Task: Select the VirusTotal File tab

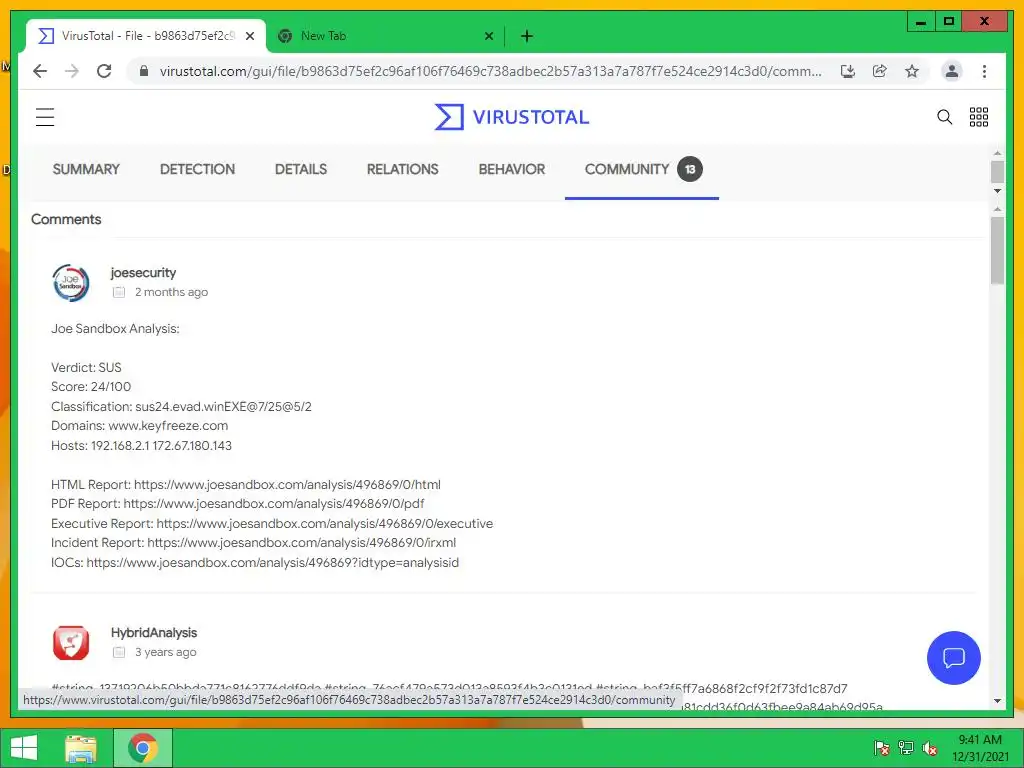Action: 146,36
